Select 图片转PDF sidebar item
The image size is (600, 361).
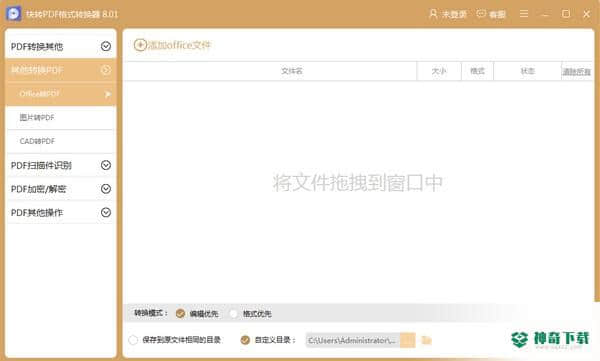pyautogui.click(x=60, y=118)
